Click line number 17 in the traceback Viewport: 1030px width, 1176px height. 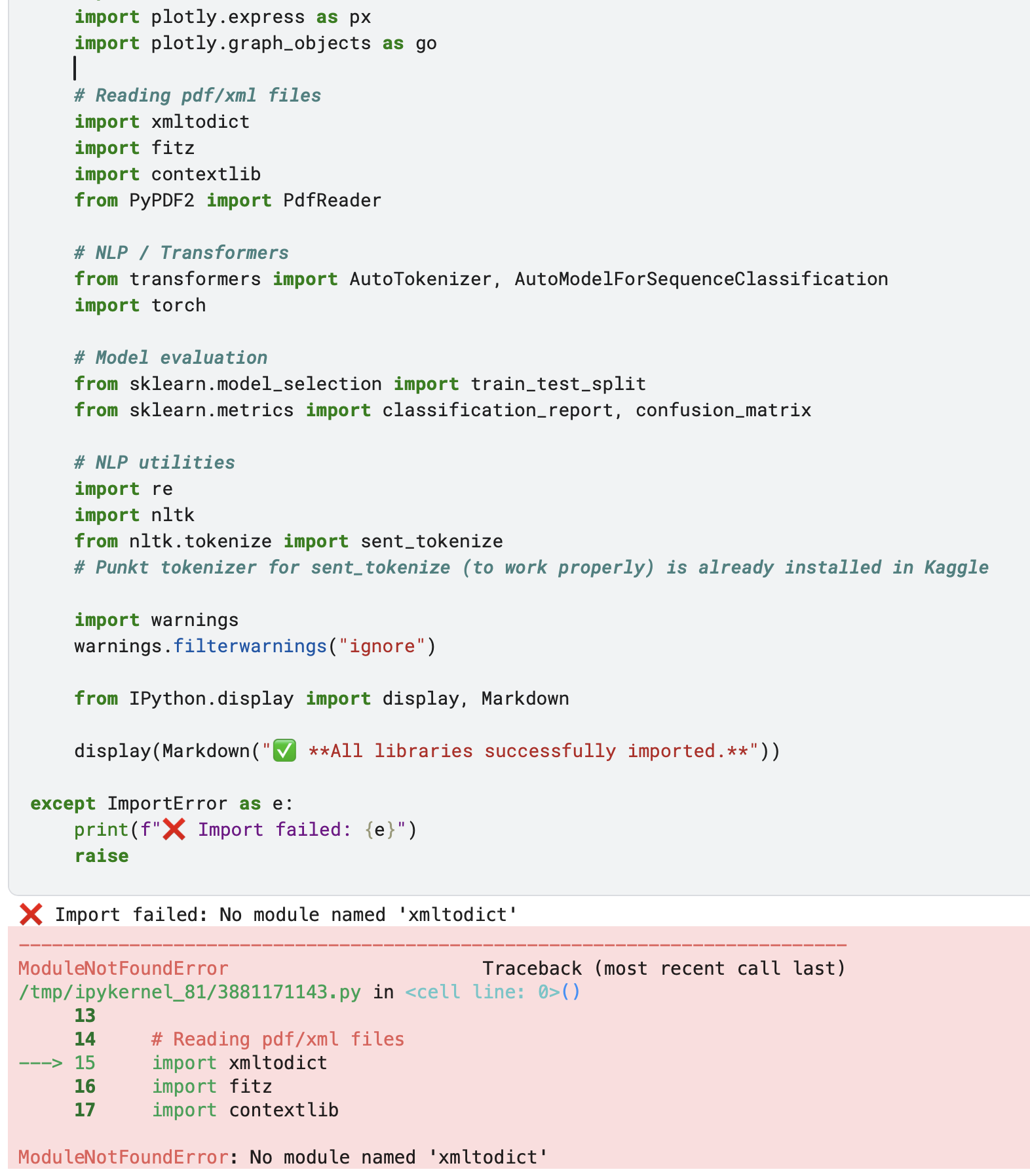tap(85, 1110)
